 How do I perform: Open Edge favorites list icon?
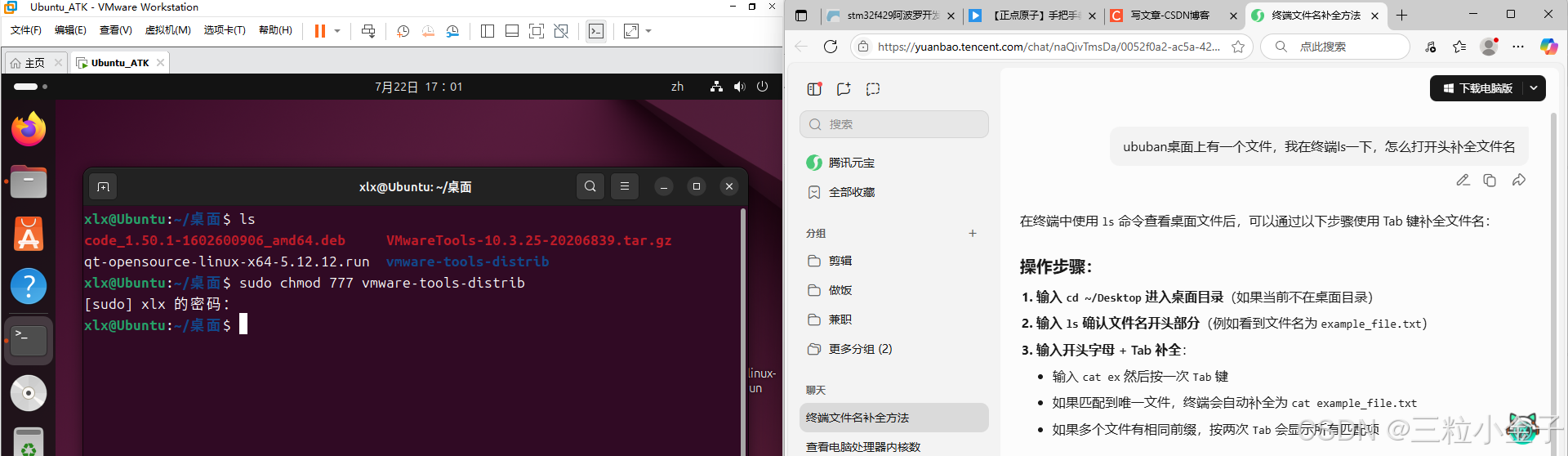[1459, 47]
